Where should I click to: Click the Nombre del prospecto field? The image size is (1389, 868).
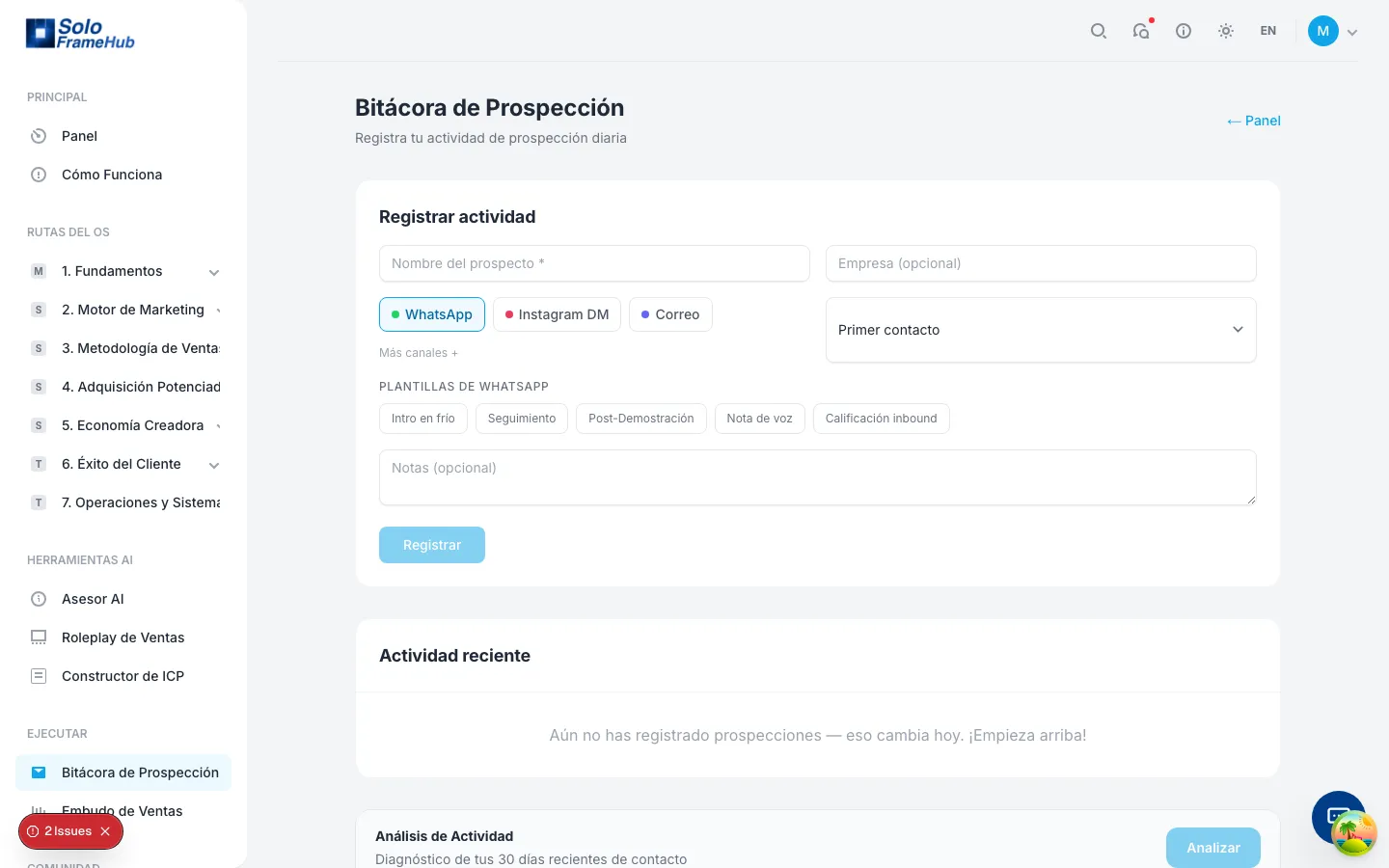point(594,263)
